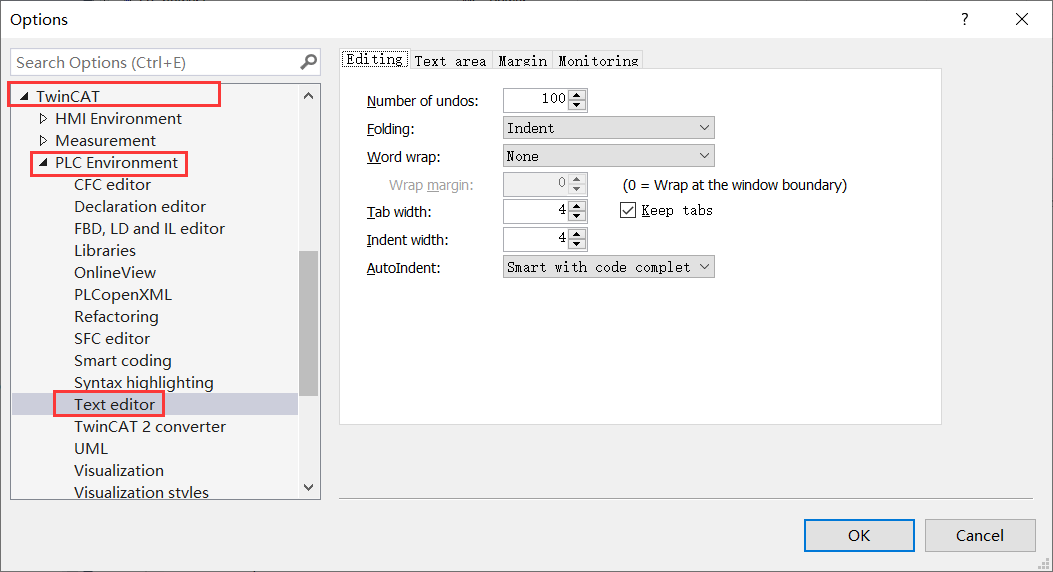Open Refactoring options

click(116, 317)
